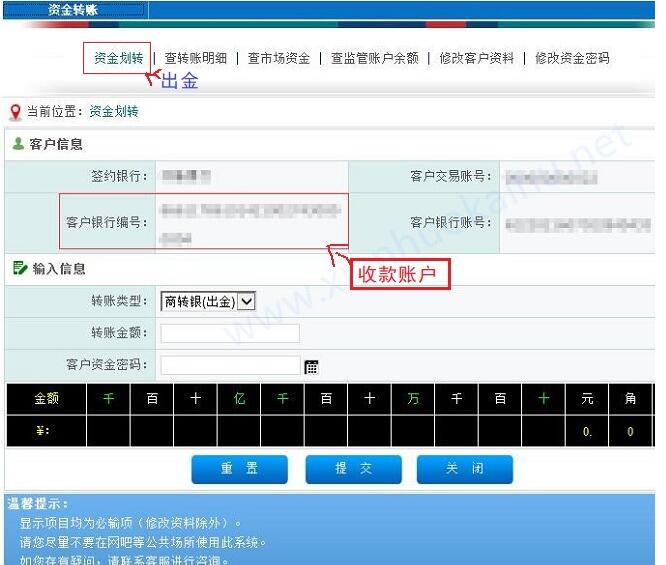Click the green 客户信息 person icon
This screenshot has height=565, width=666.
(x=18, y=144)
